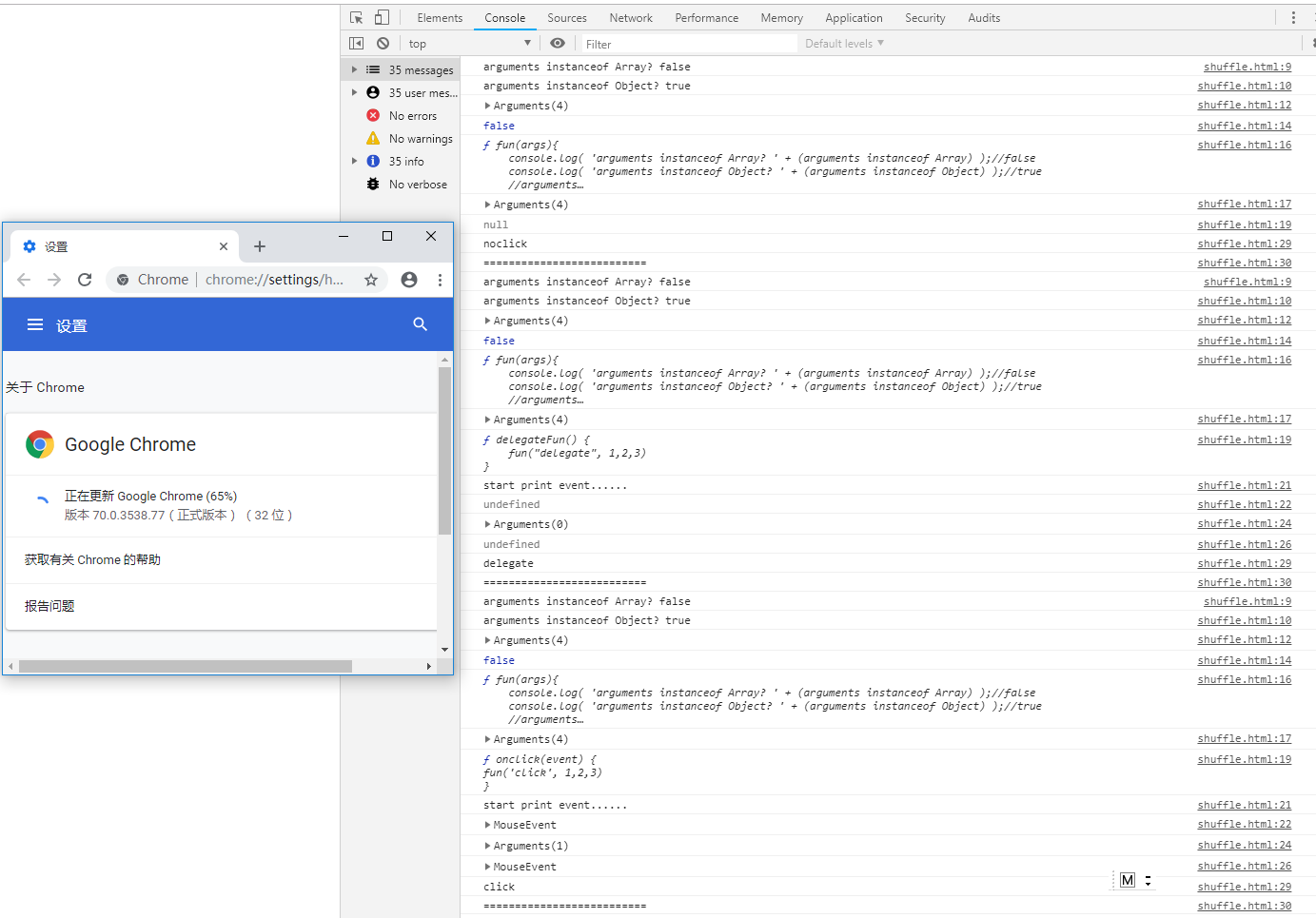Open the Audits tab

pyautogui.click(x=984, y=18)
